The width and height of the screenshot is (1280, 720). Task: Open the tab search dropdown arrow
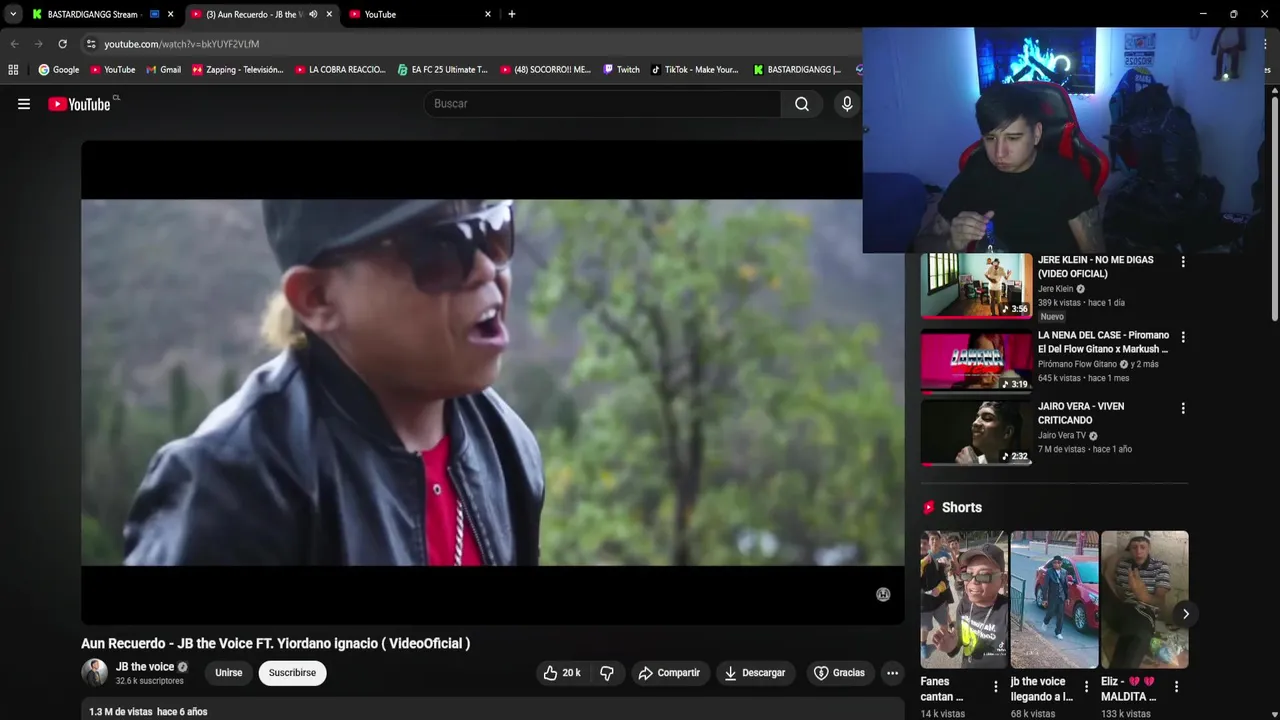(x=13, y=14)
